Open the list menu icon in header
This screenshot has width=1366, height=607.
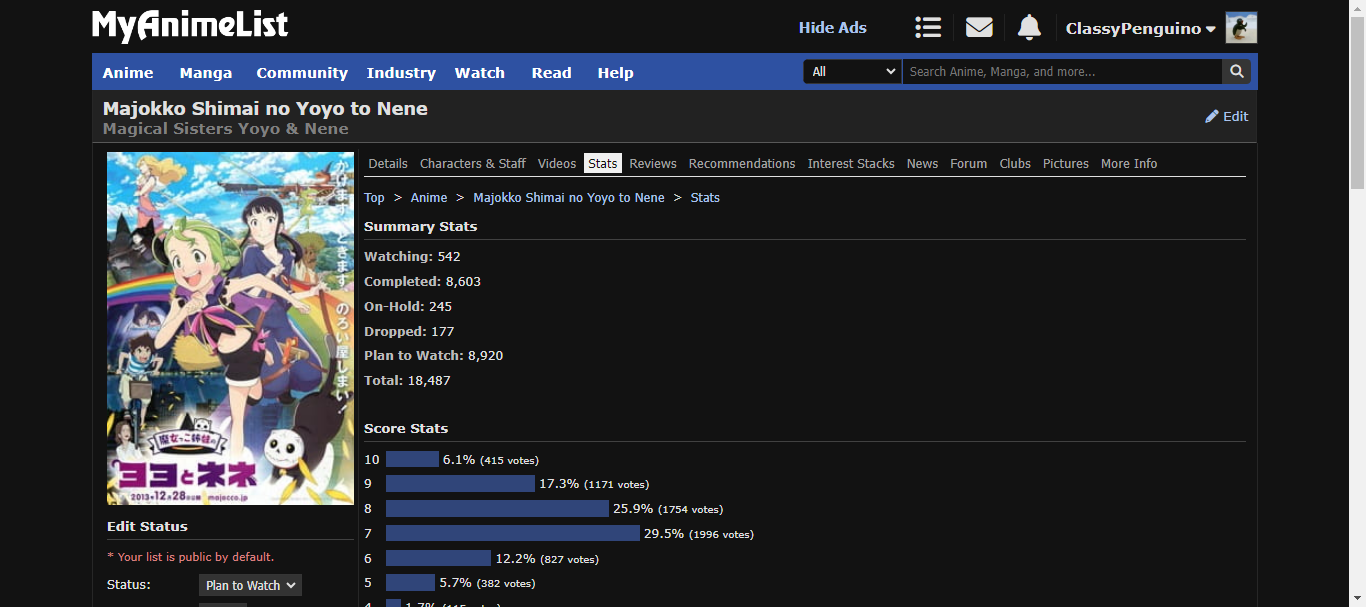928,28
